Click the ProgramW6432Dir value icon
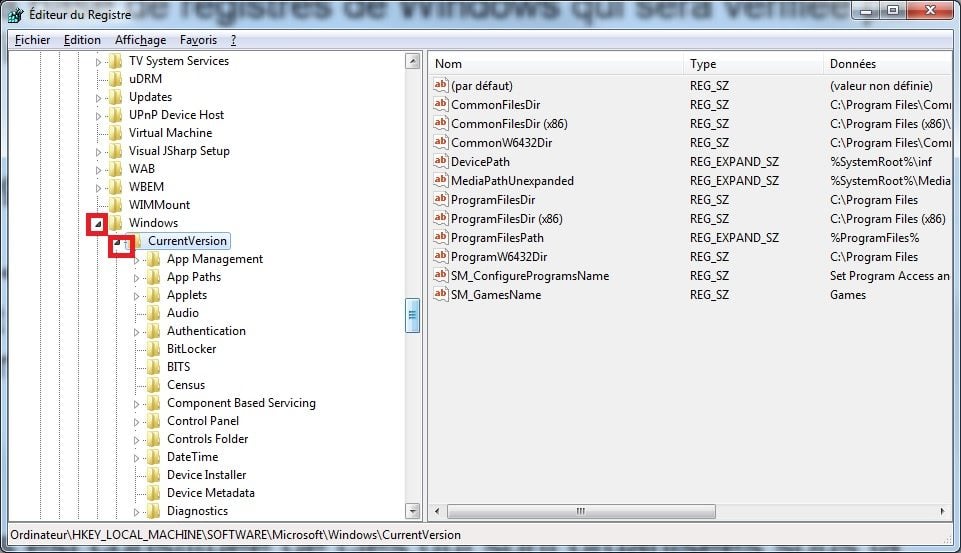 point(441,256)
